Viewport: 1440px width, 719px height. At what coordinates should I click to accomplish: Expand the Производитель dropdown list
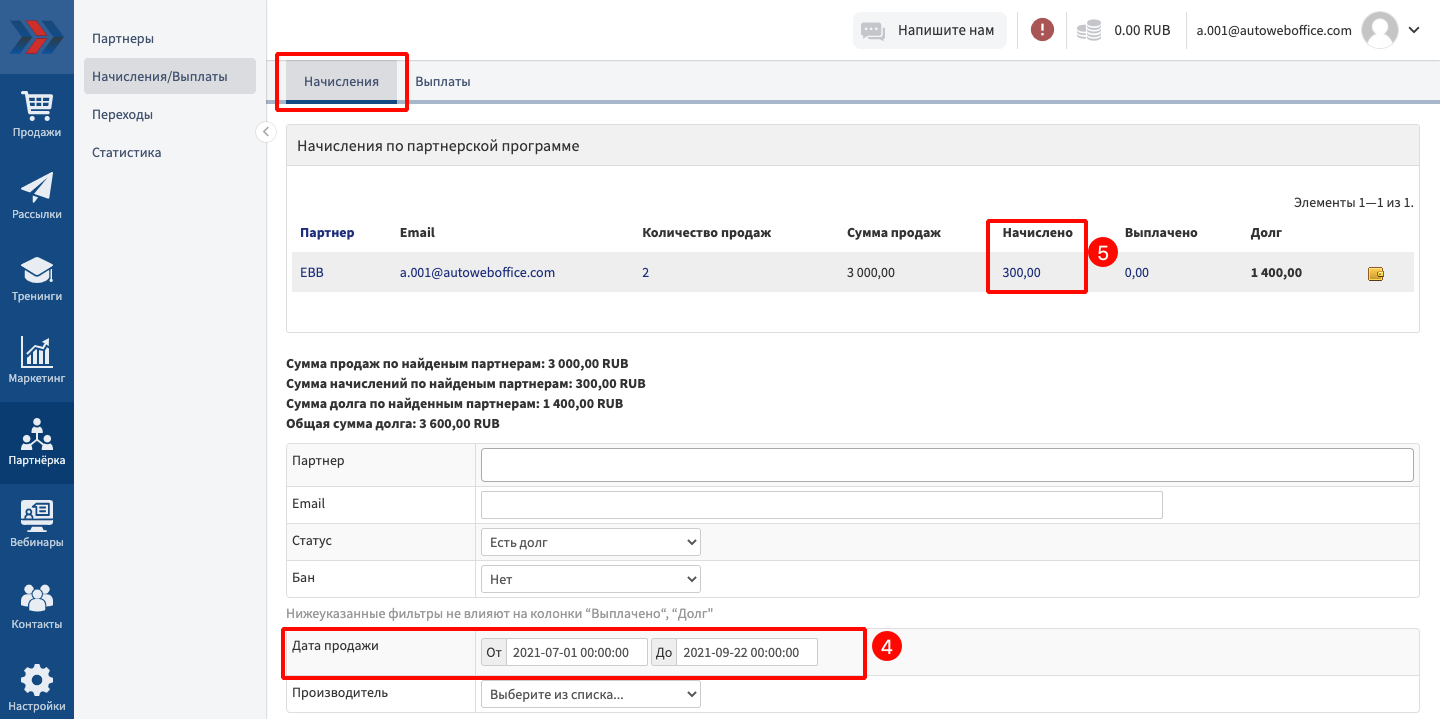click(590, 694)
